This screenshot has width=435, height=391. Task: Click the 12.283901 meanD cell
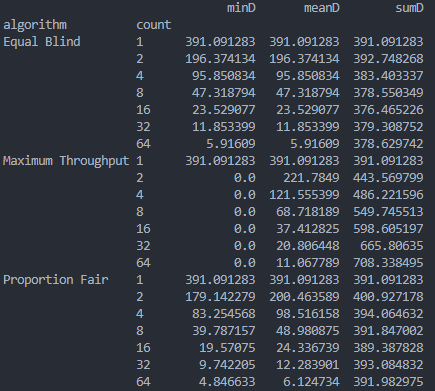308,365
